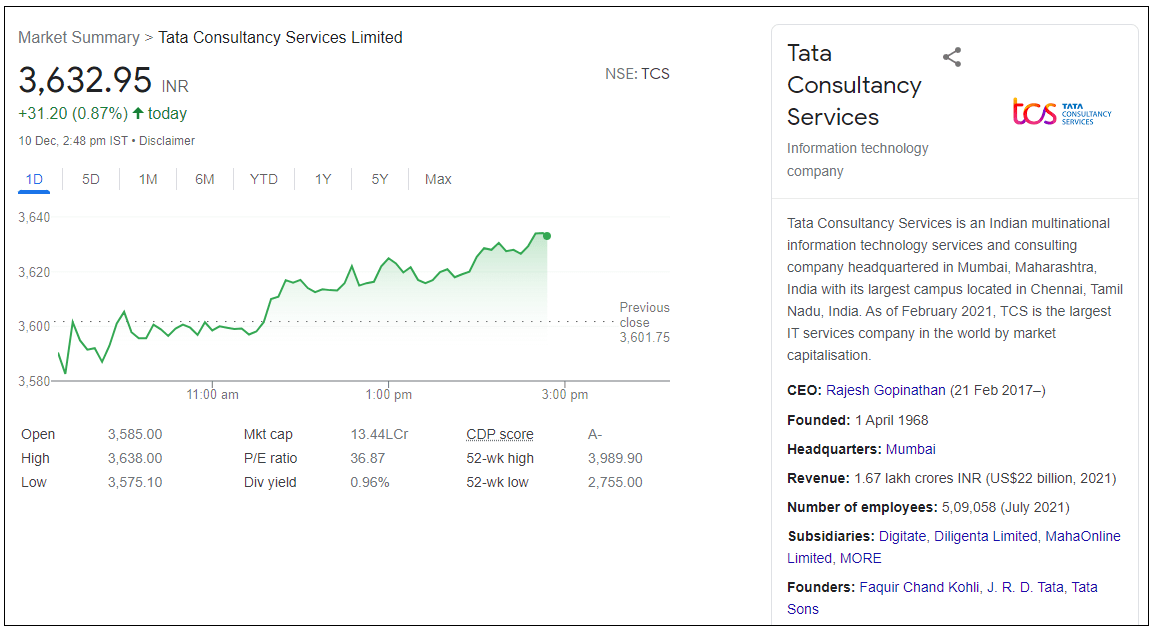Open the YTD chart range
The width and height of the screenshot is (1153, 629).
(x=263, y=180)
